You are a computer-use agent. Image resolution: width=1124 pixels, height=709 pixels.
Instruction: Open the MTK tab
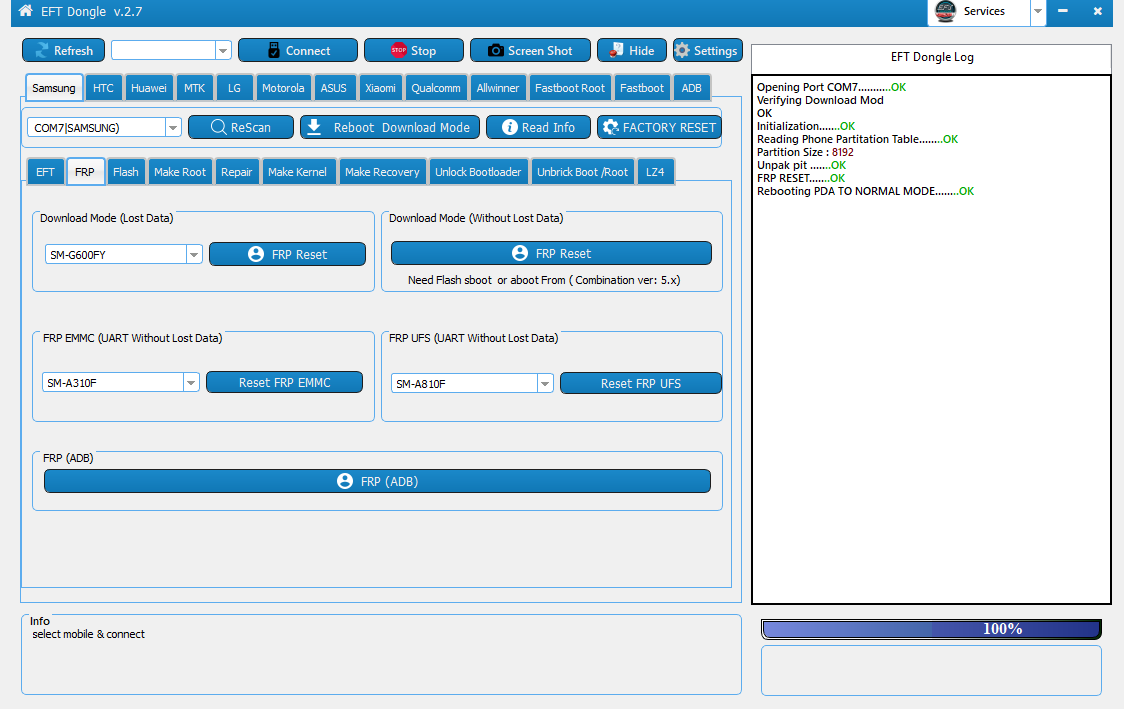[194, 88]
